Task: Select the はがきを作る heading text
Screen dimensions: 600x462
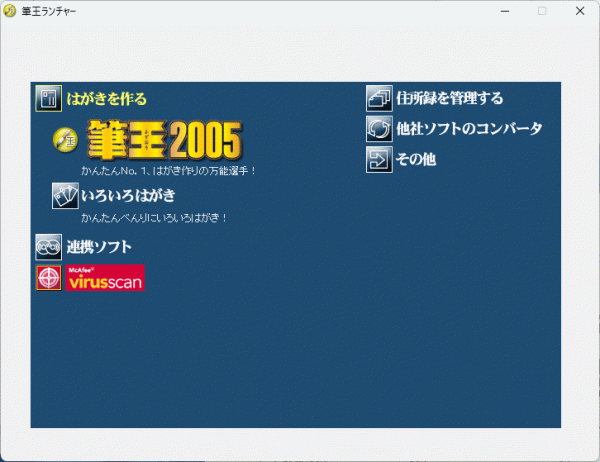Action: 106,99
